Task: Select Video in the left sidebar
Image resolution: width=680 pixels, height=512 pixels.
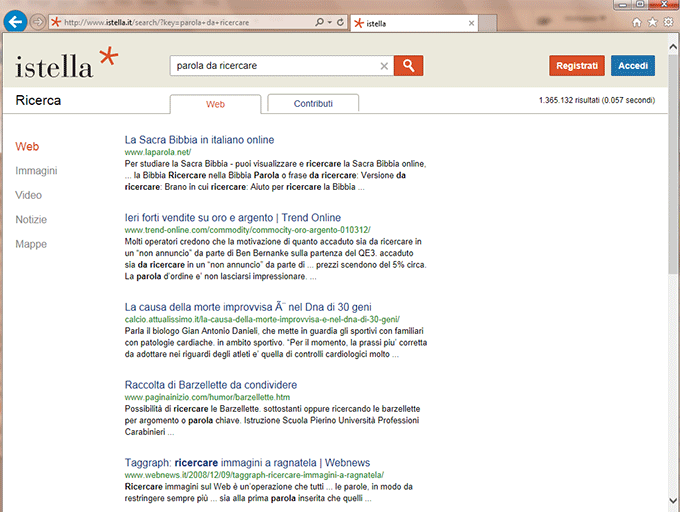Action: [x=29, y=195]
